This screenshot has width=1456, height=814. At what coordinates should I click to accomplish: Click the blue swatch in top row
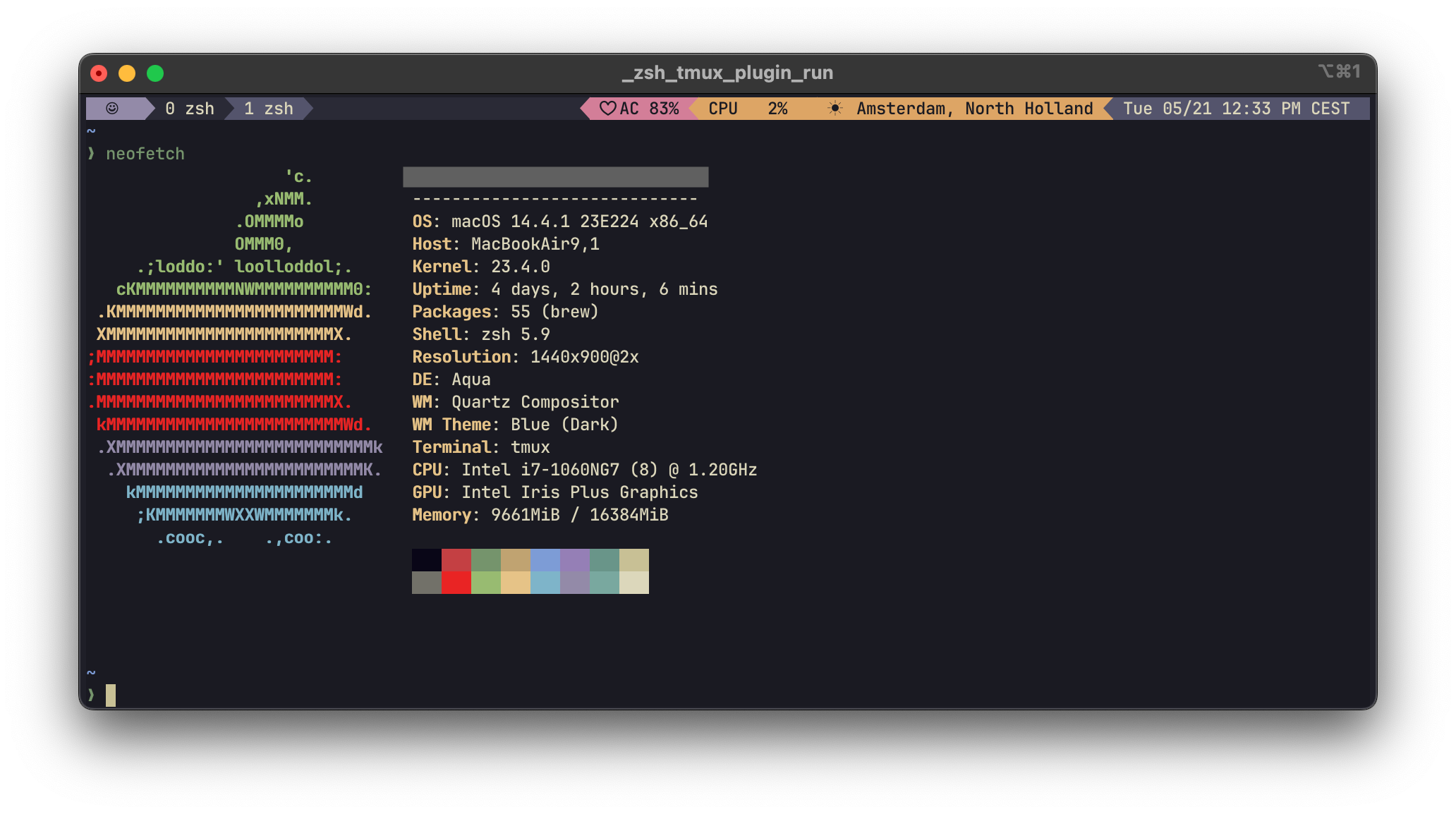545,560
